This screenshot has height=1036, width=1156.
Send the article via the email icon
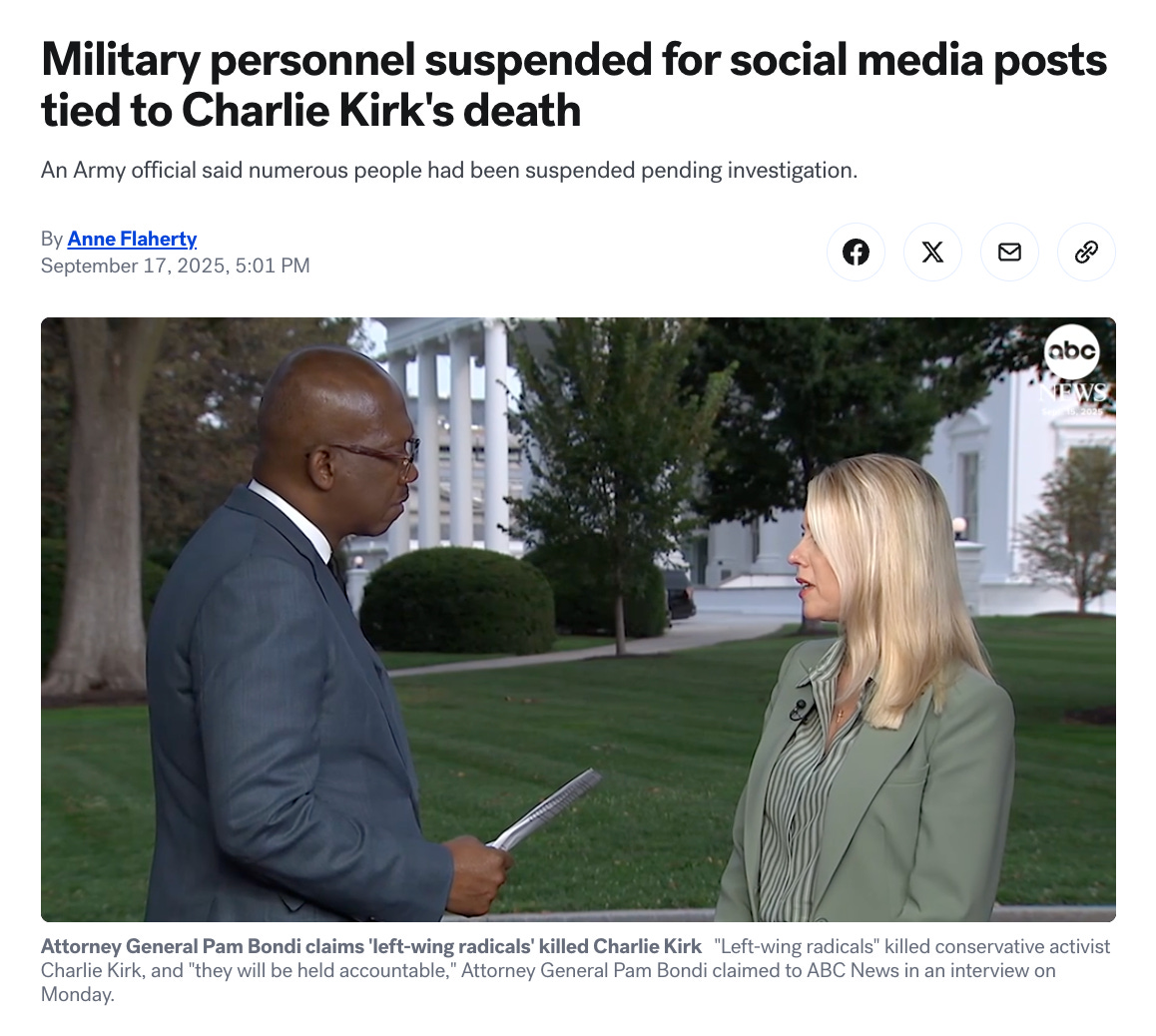[1009, 252]
